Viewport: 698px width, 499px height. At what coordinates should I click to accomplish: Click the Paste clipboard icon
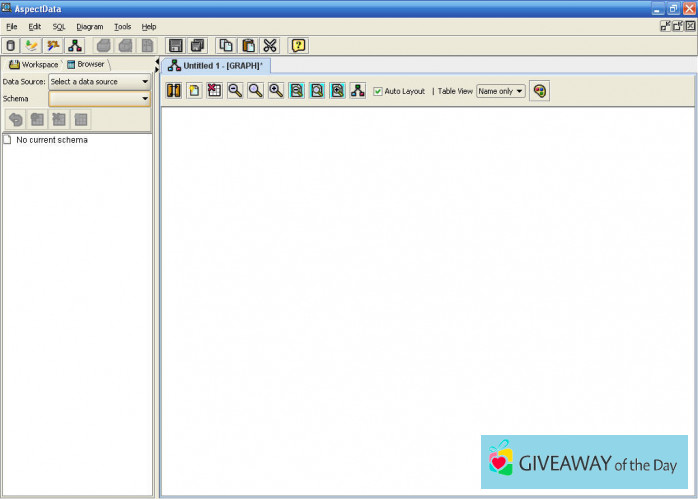tap(247, 45)
